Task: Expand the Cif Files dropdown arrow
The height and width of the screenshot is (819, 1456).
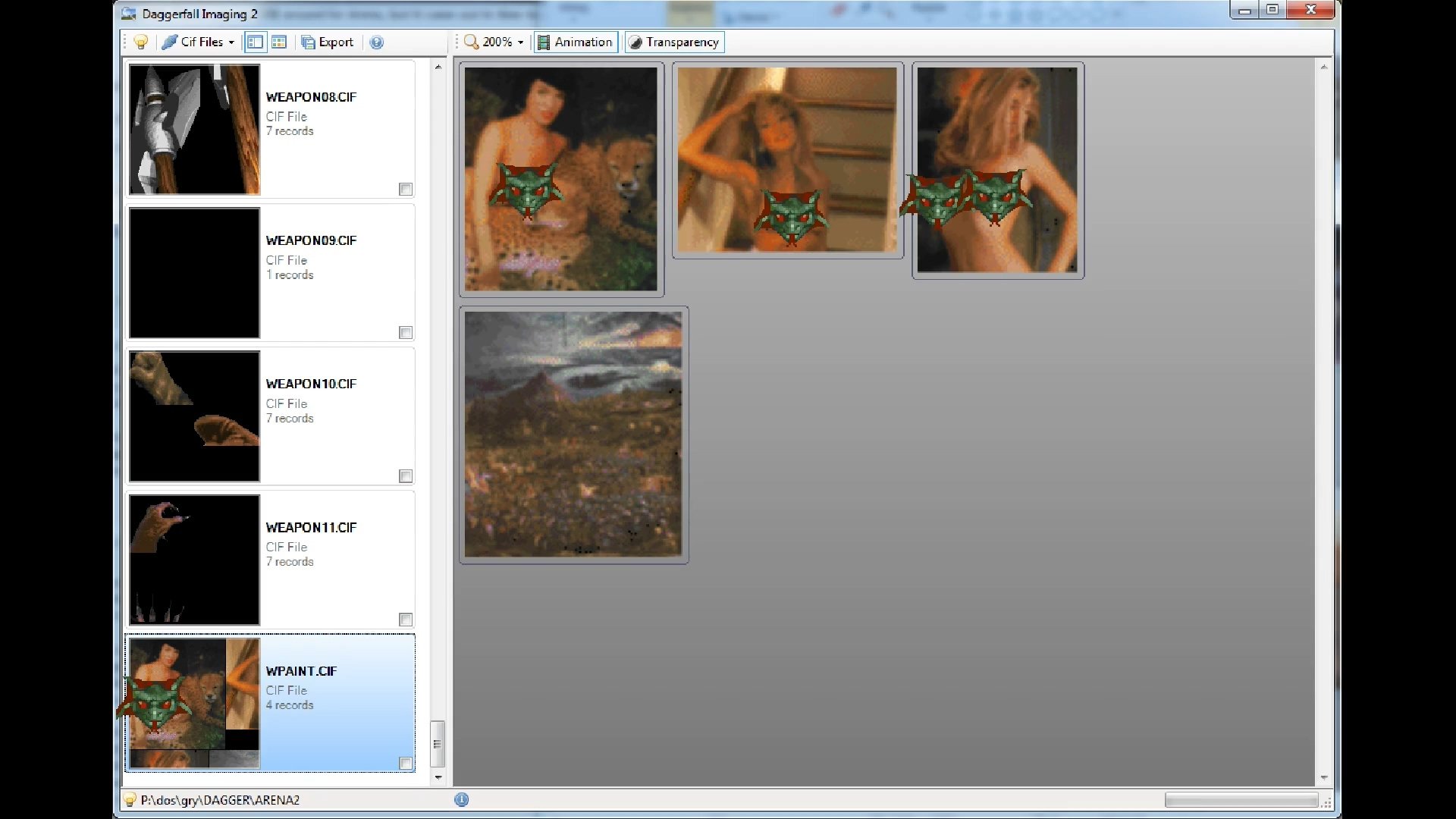Action: tap(231, 42)
